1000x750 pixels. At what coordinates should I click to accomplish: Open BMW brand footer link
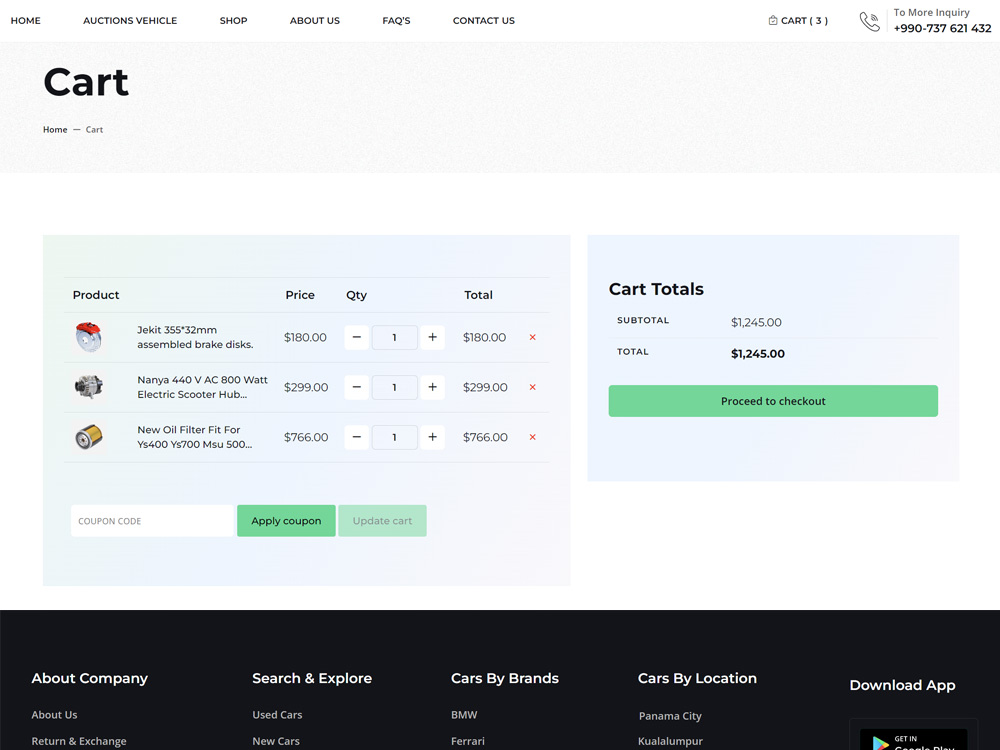tap(464, 715)
